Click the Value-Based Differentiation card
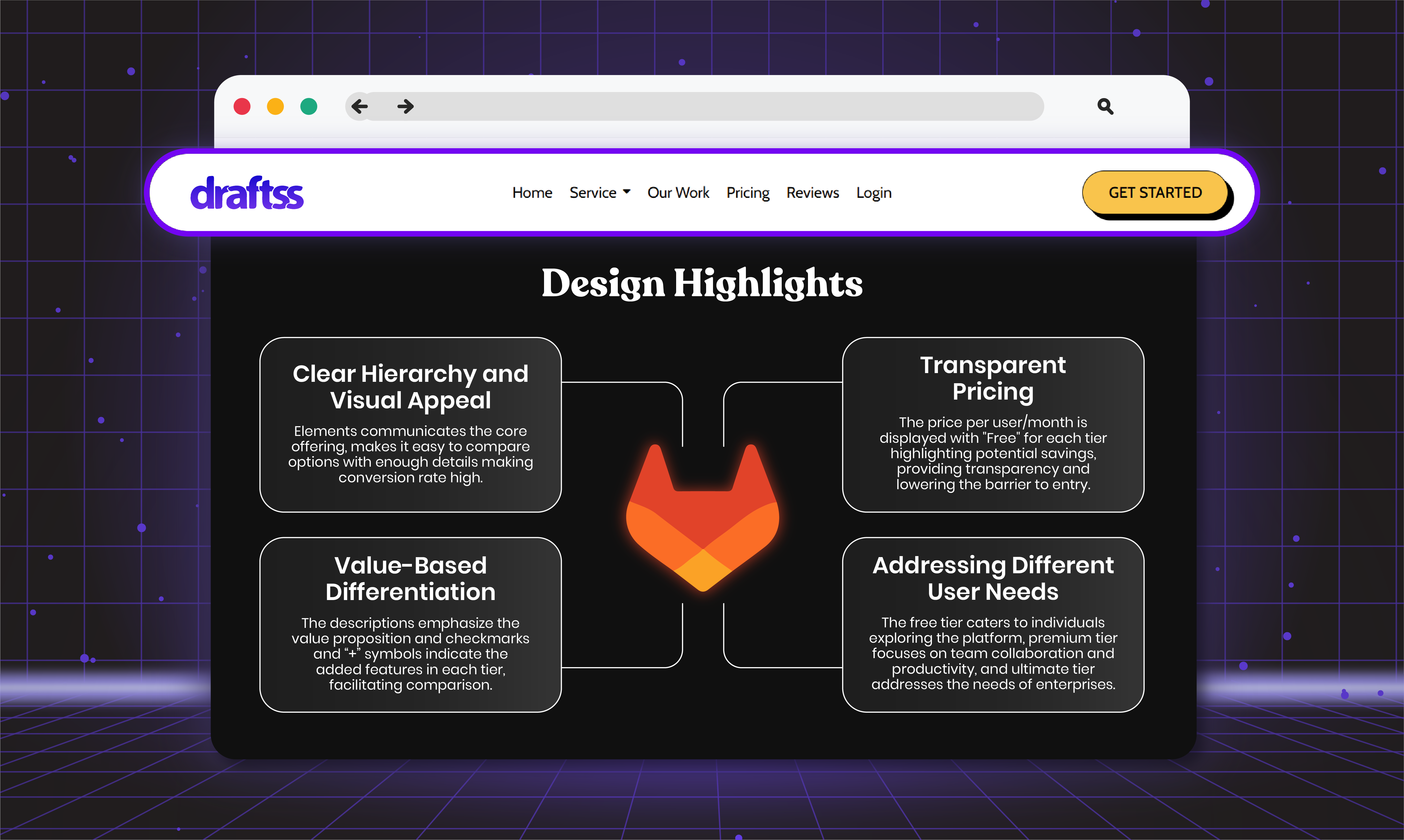Screen dimensions: 1404x840 pos(410,624)
